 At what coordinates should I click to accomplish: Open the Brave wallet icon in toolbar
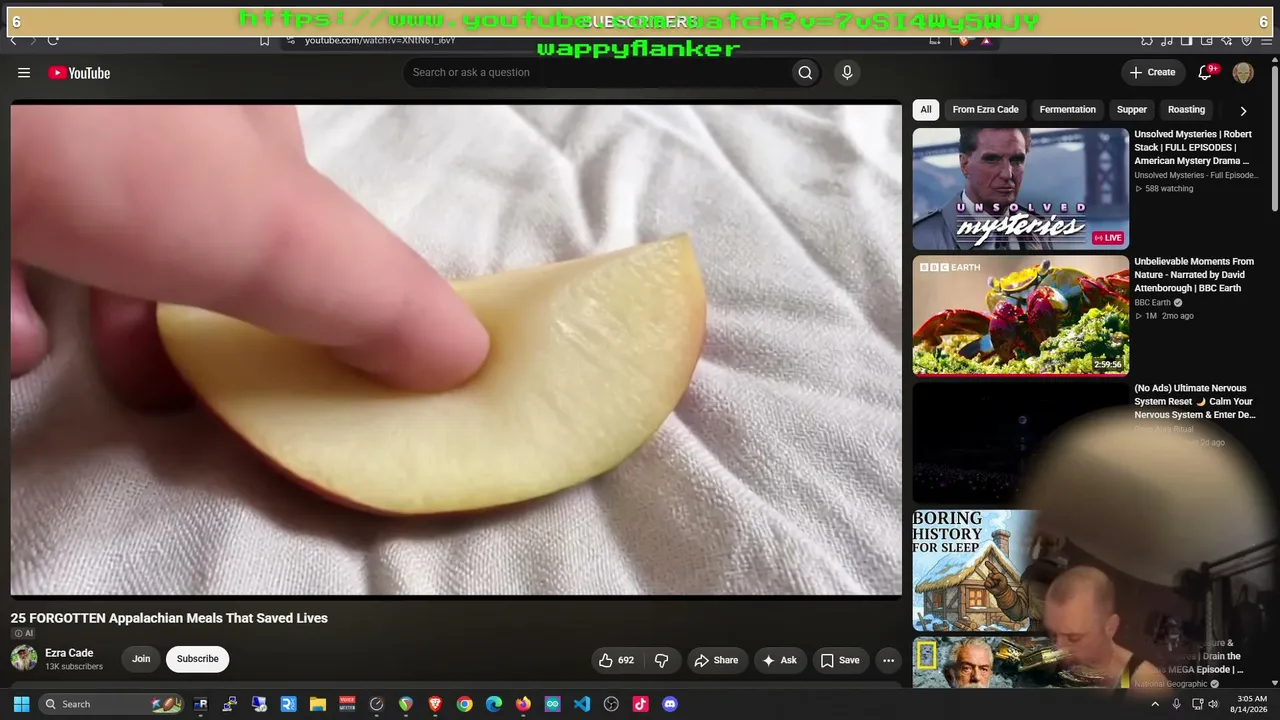(x=1206, y=40)
